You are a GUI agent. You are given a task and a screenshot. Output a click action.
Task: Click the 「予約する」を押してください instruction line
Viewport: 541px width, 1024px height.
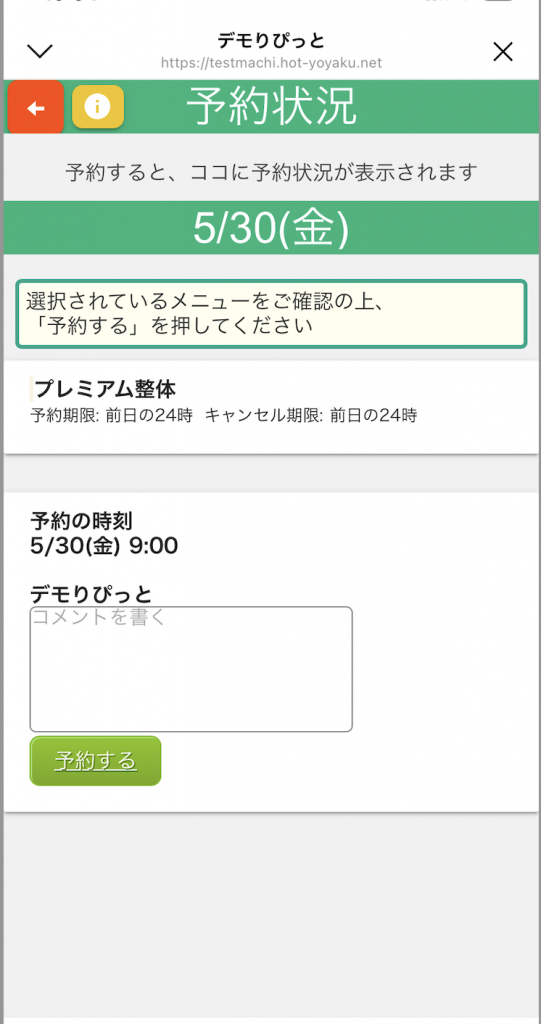coord(170,326)
